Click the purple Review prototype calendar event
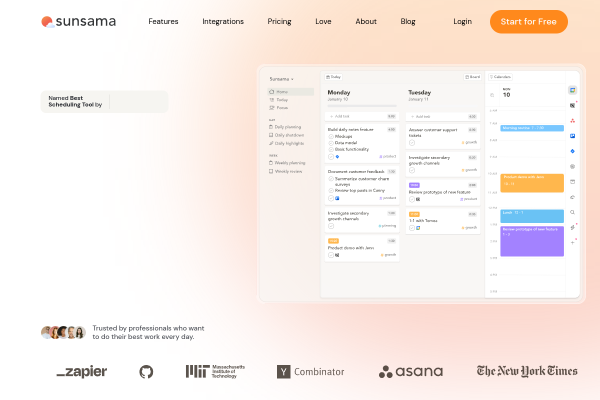 click(532, 241)
